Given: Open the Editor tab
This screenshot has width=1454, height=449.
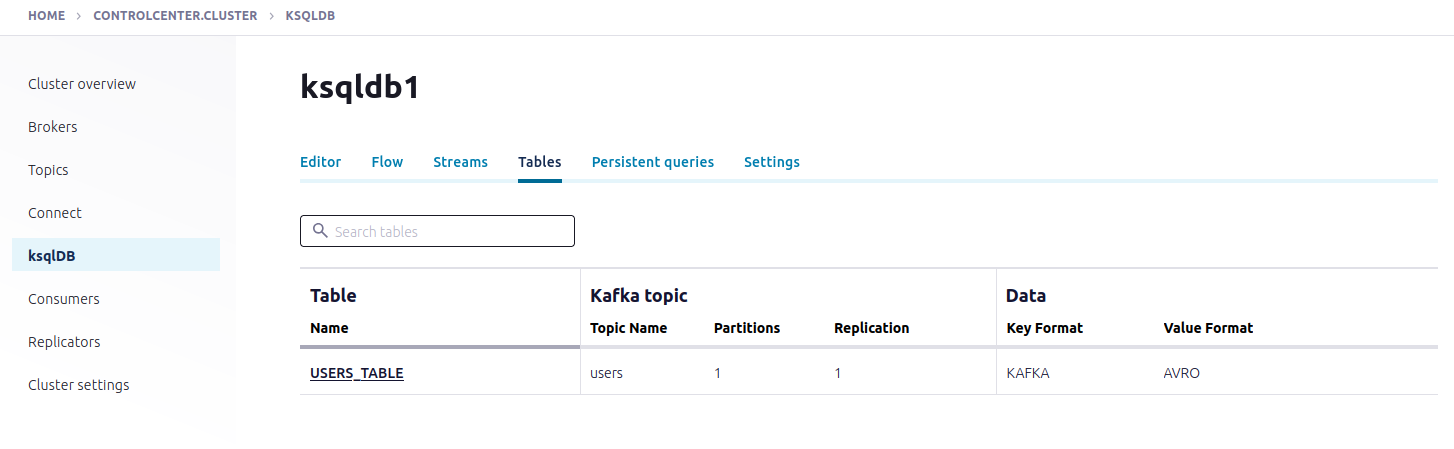Looking at the screenshot, I should pos(320,162).
